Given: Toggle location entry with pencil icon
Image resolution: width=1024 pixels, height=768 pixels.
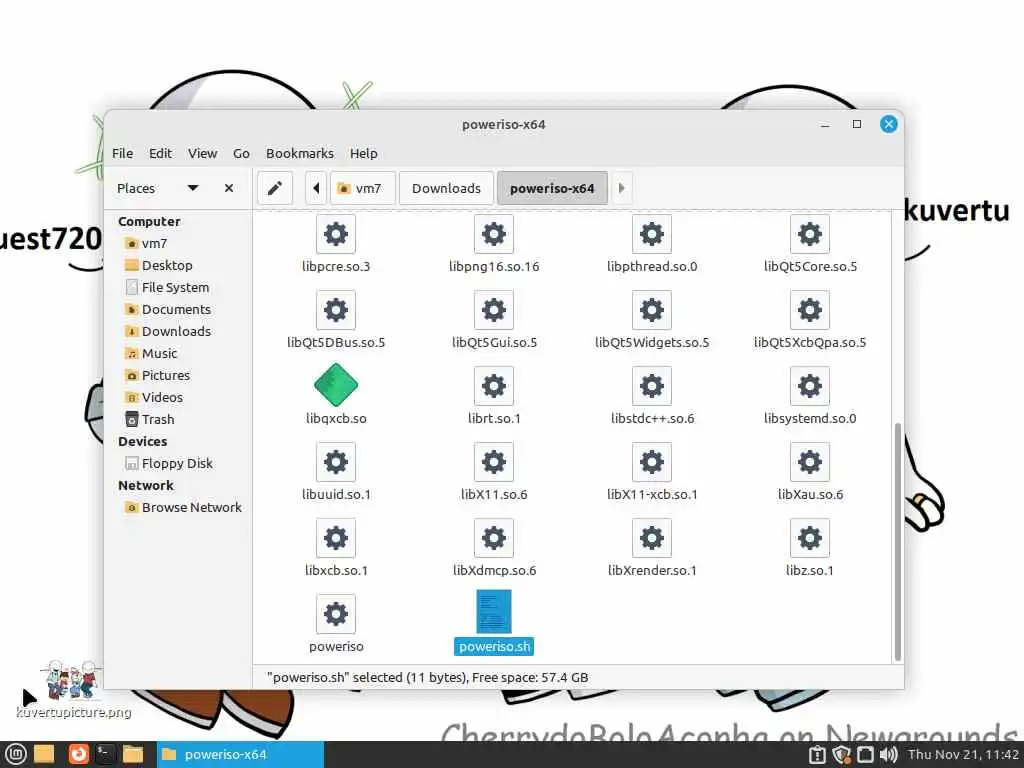Looking at the screenshot, I should point(275,188).
